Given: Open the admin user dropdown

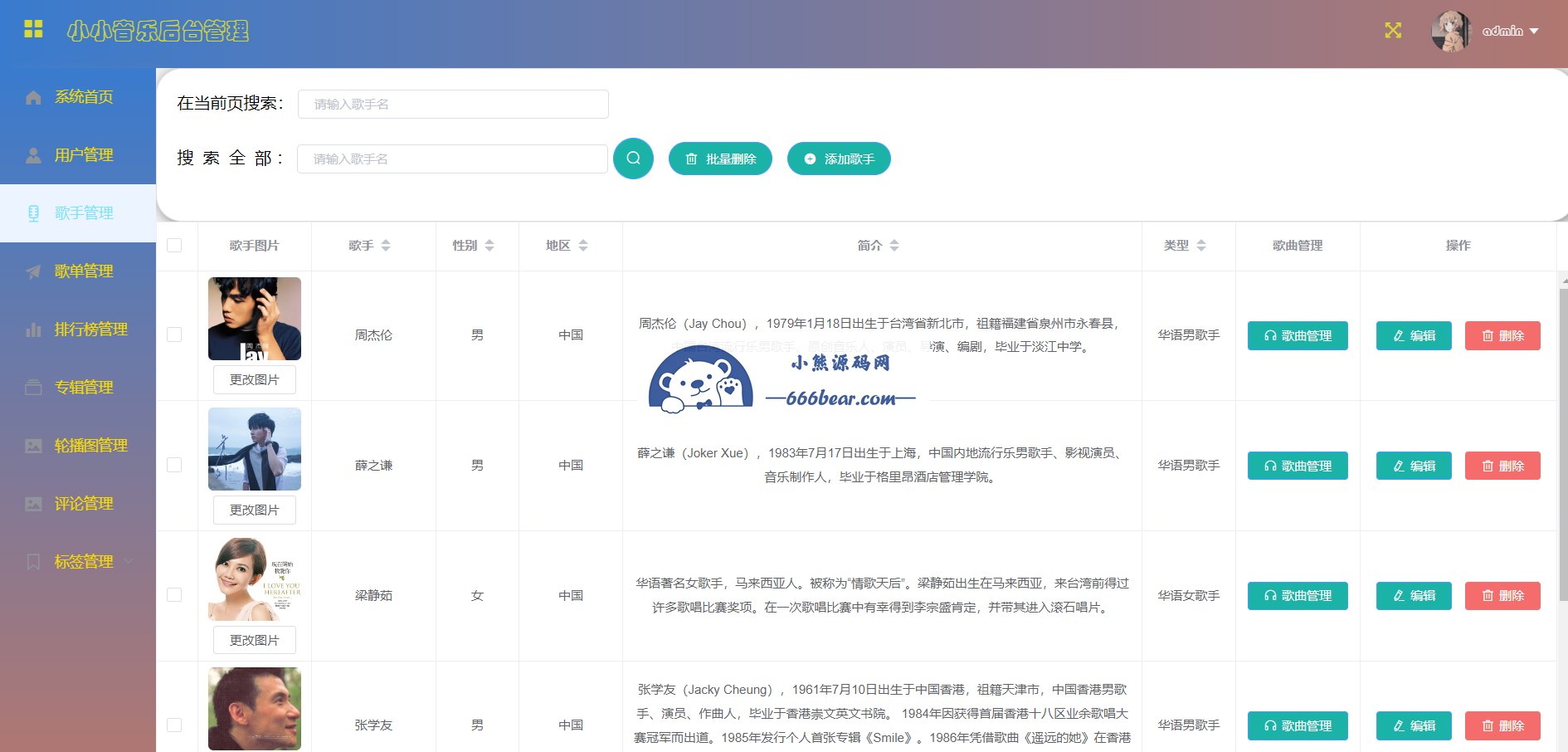Looking at the screenshot, I should pyautogui.click(x=1512, y=32).
